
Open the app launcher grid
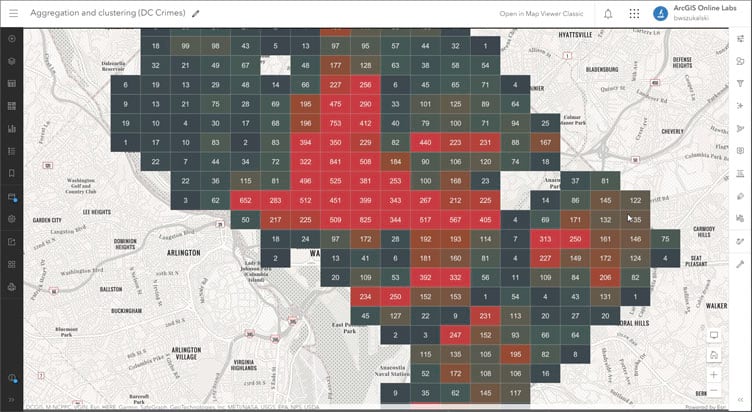tap(634, 14)
